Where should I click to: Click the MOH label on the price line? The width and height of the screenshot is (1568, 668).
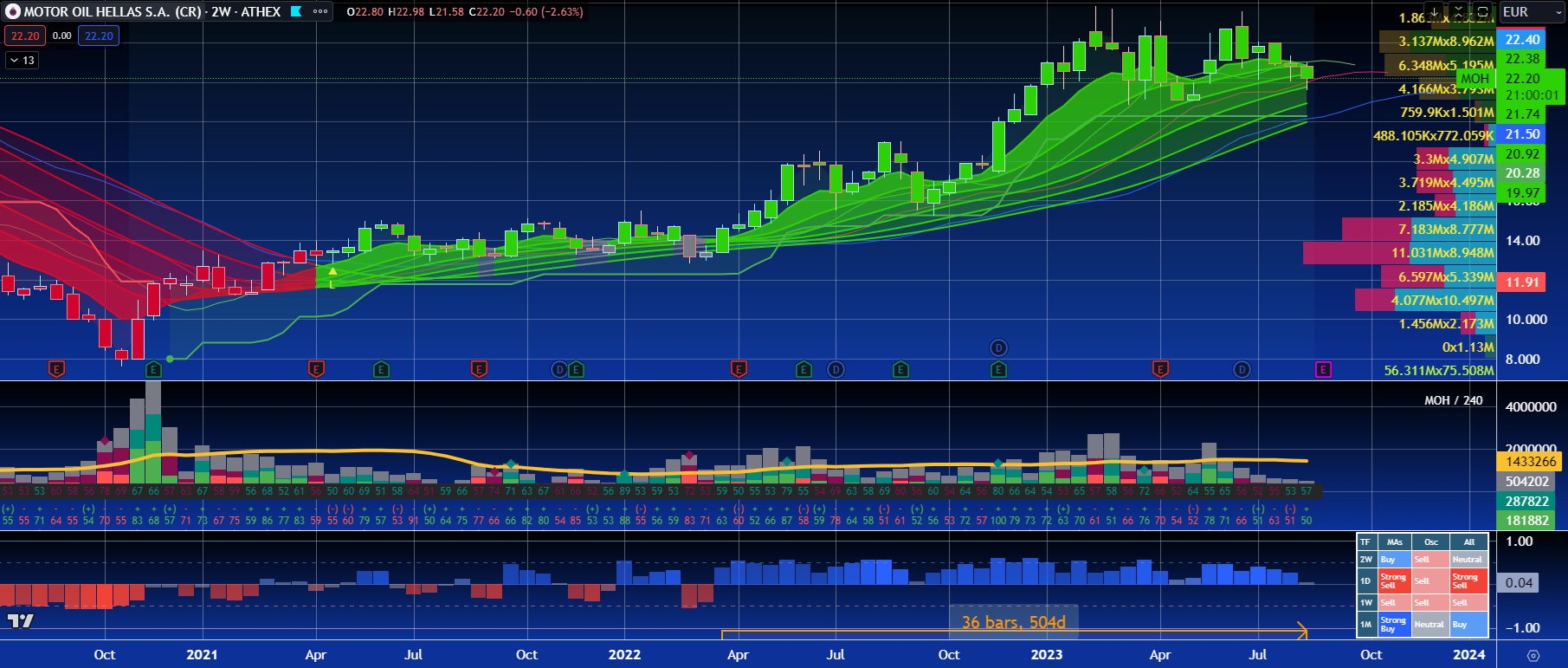click(1474, 78)
